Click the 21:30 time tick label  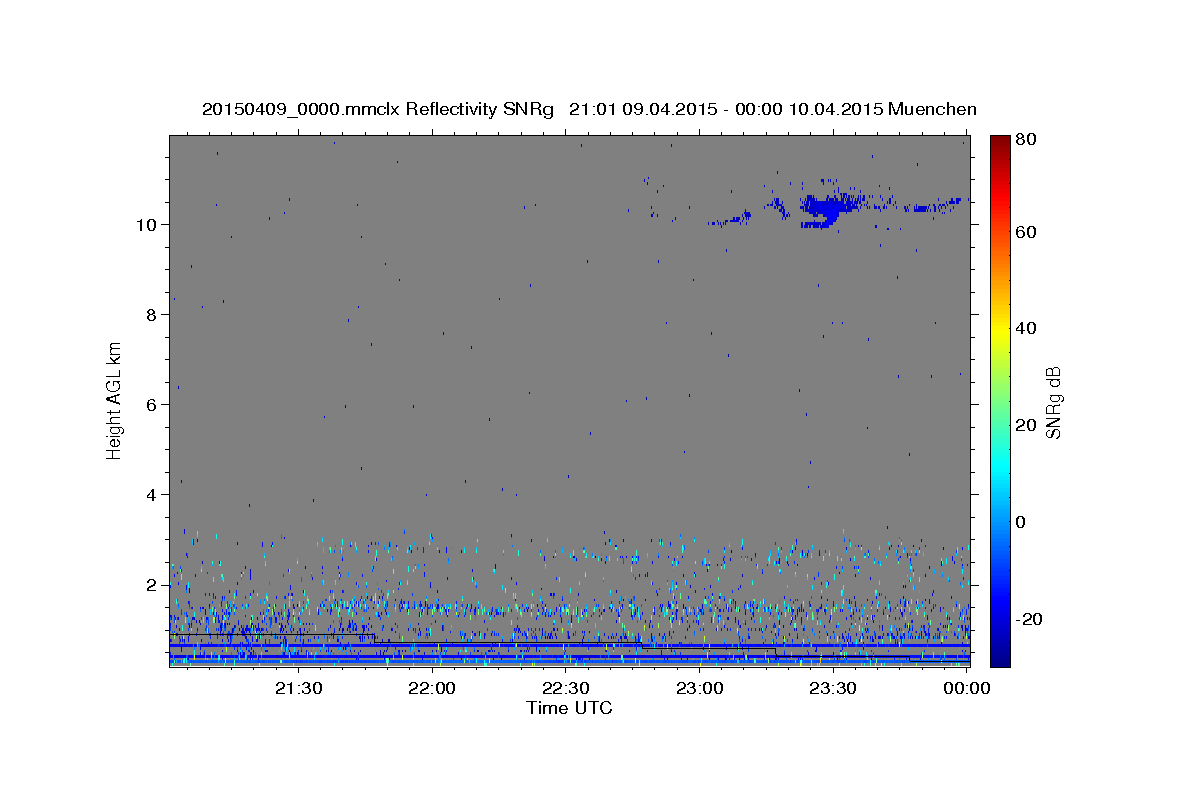tap(299, 688)
